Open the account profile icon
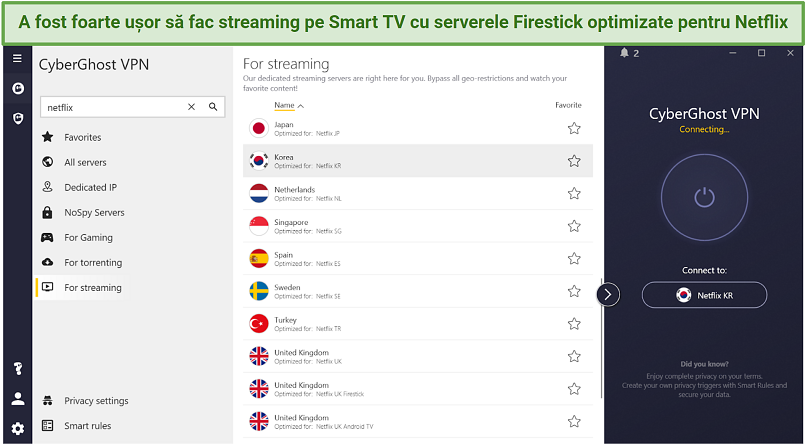 18,399
